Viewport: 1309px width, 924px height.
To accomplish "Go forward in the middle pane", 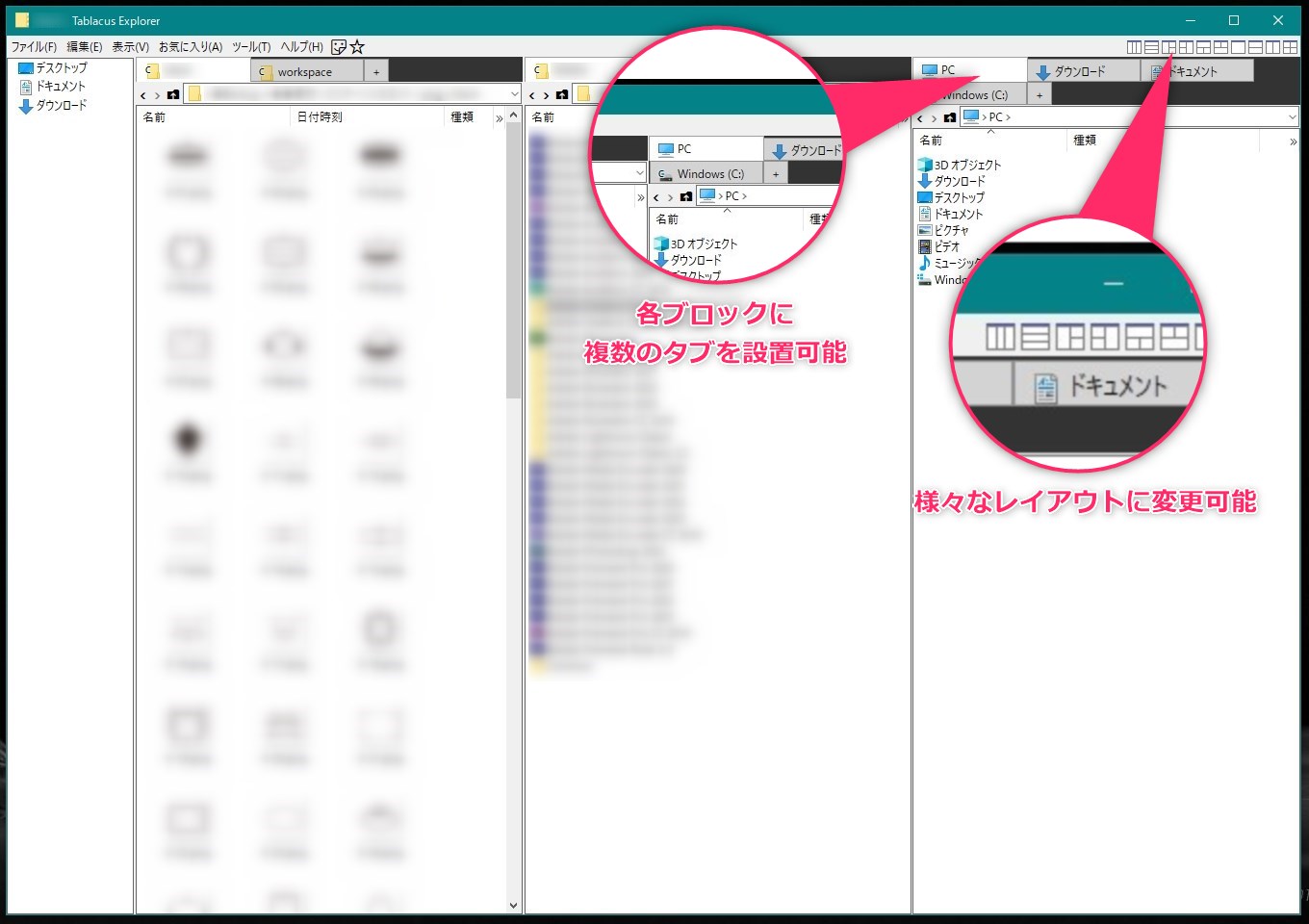I will (x=546, y=94).
